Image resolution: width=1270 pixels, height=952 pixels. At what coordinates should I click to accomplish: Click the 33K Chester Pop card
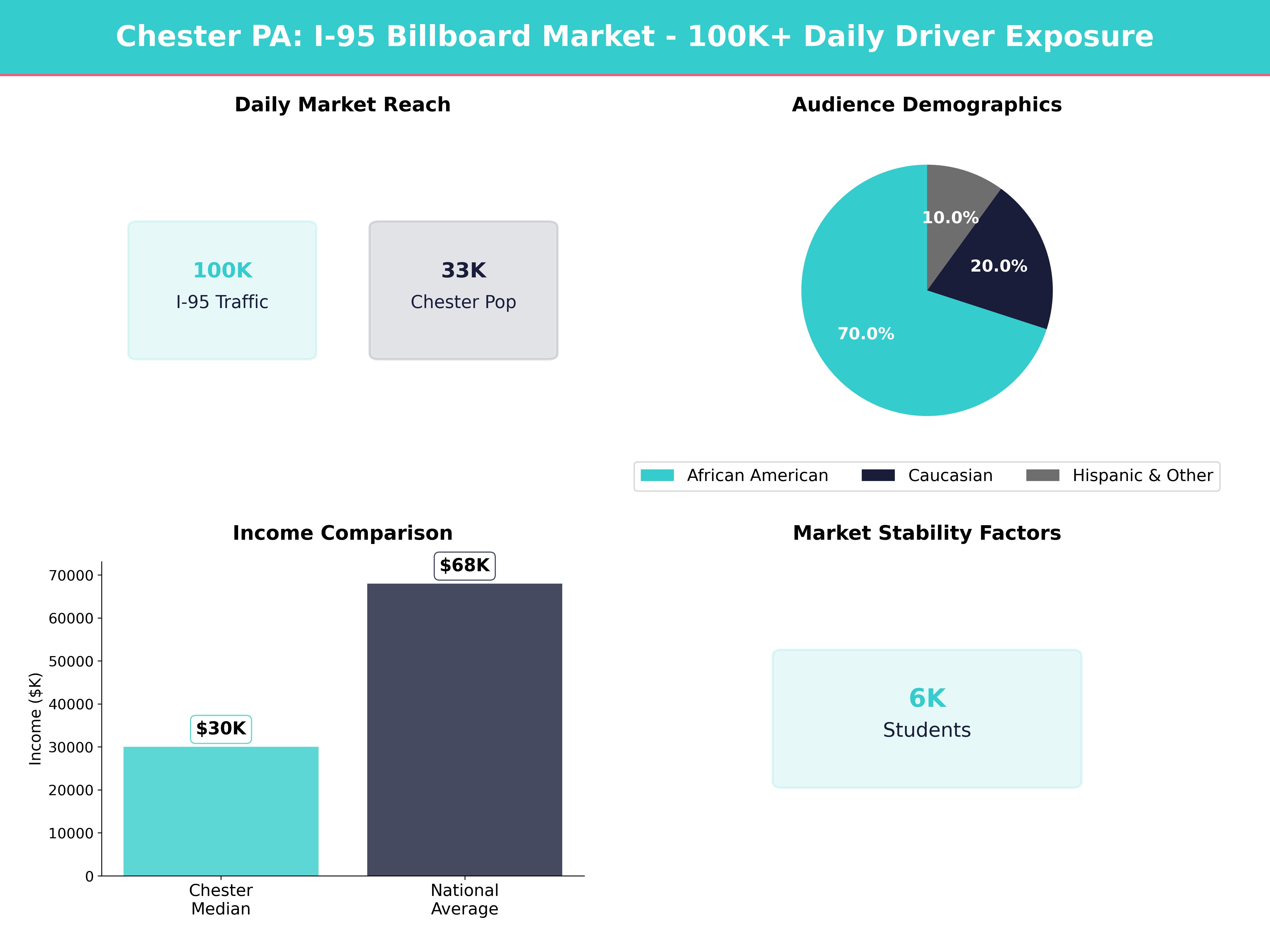[x=463, y=290]
